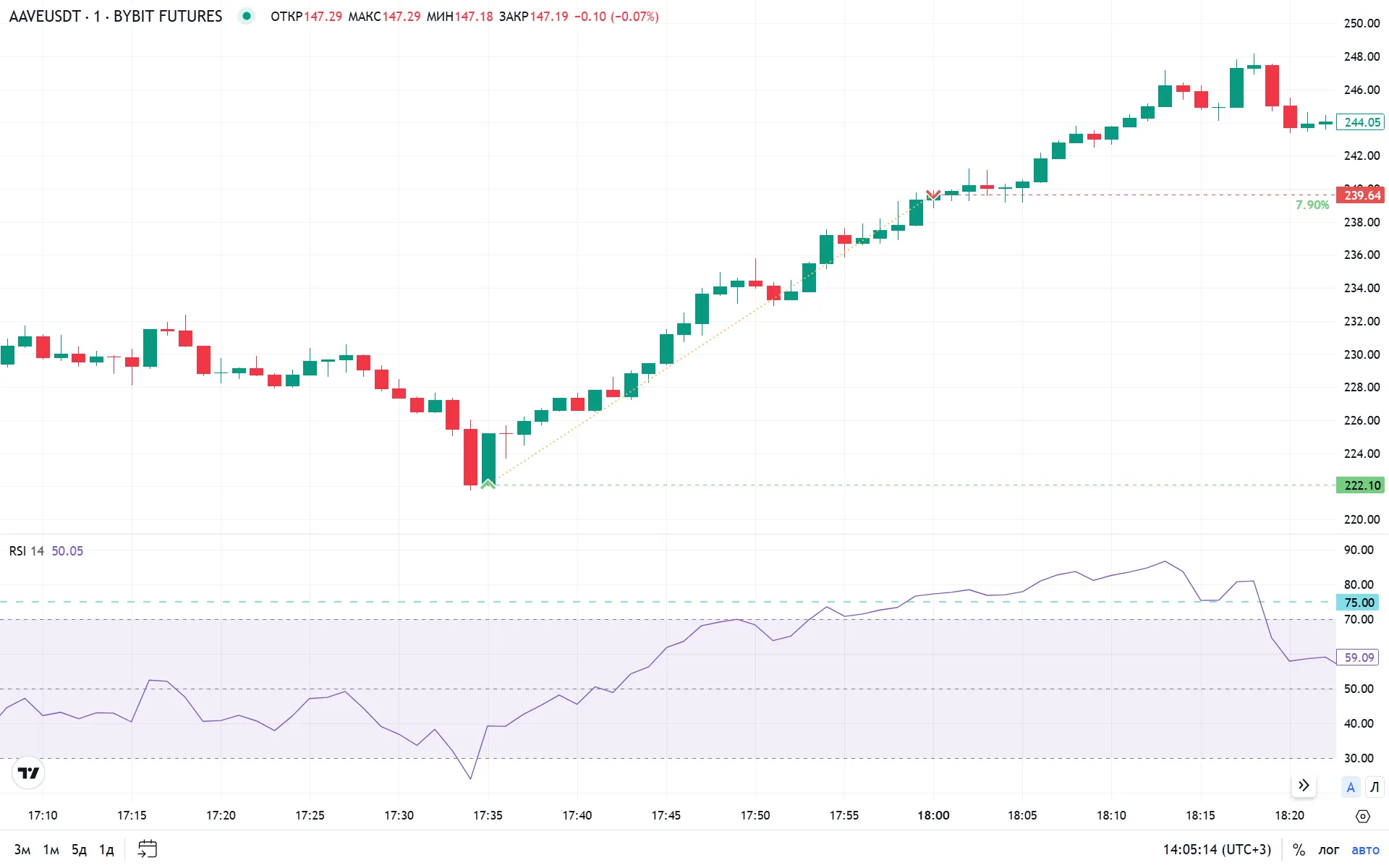Image resolution: width=1389 pixels, height=868 pixels.
Task: Toggle logarithmic scale 'лог'
Action: (1328, 849)
